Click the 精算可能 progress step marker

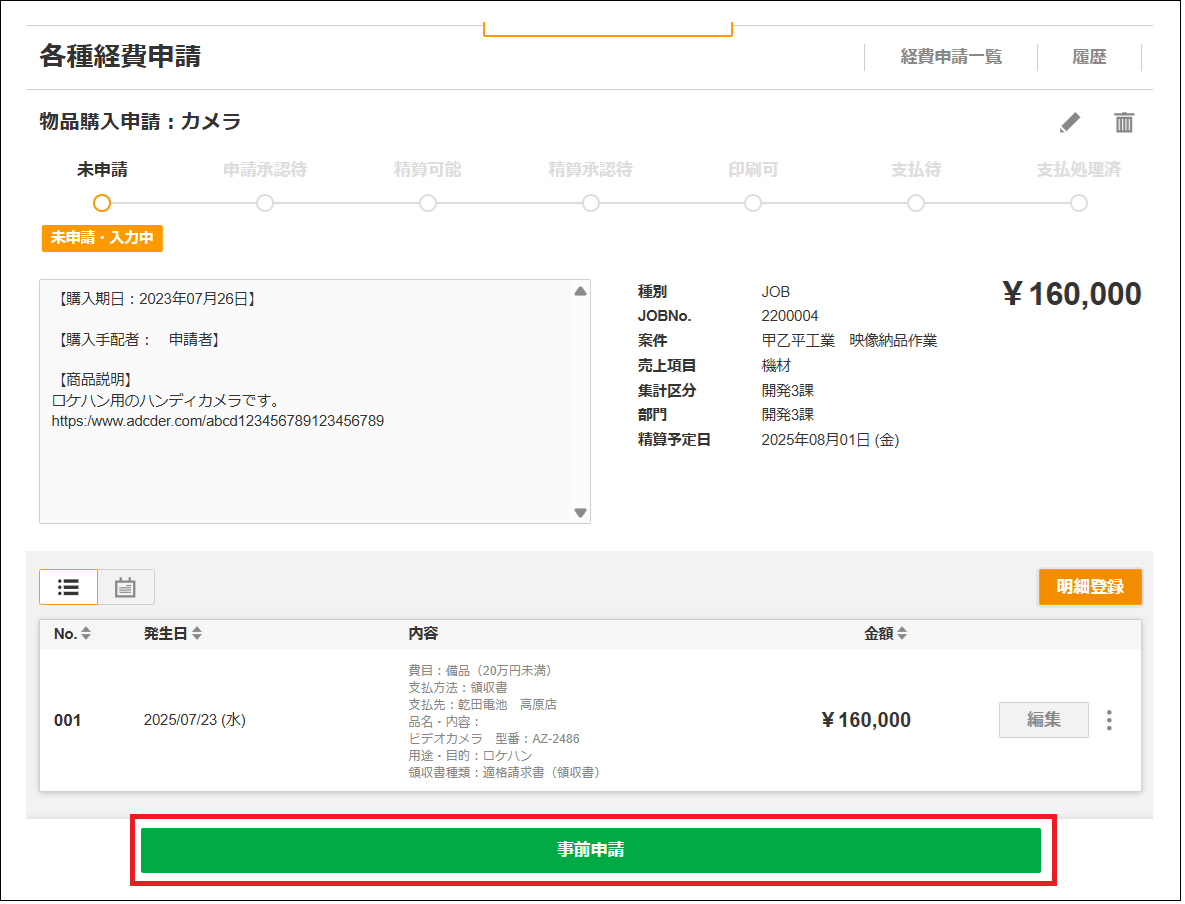tap(429, 203)
